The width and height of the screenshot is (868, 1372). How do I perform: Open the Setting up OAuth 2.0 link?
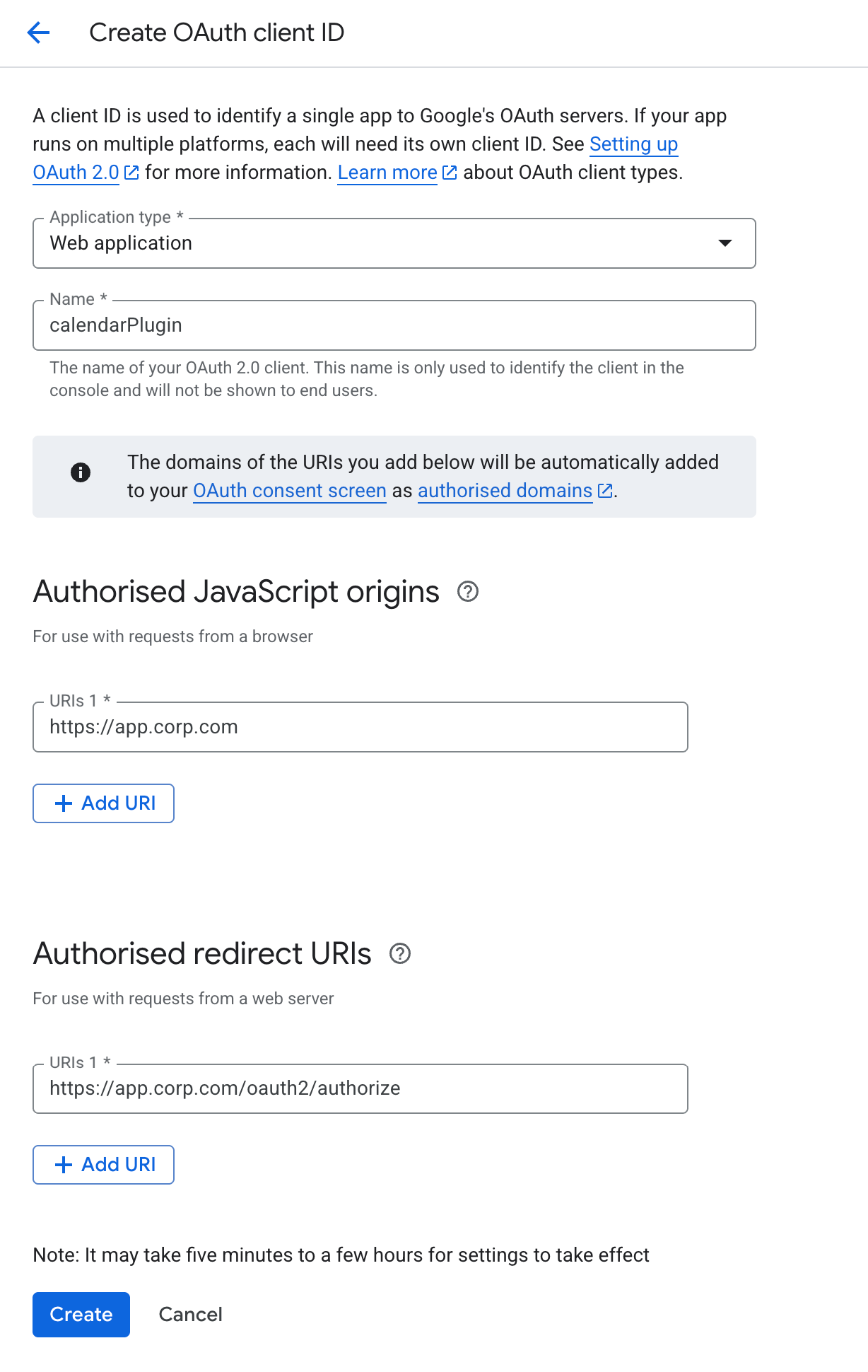pos(633,144)
